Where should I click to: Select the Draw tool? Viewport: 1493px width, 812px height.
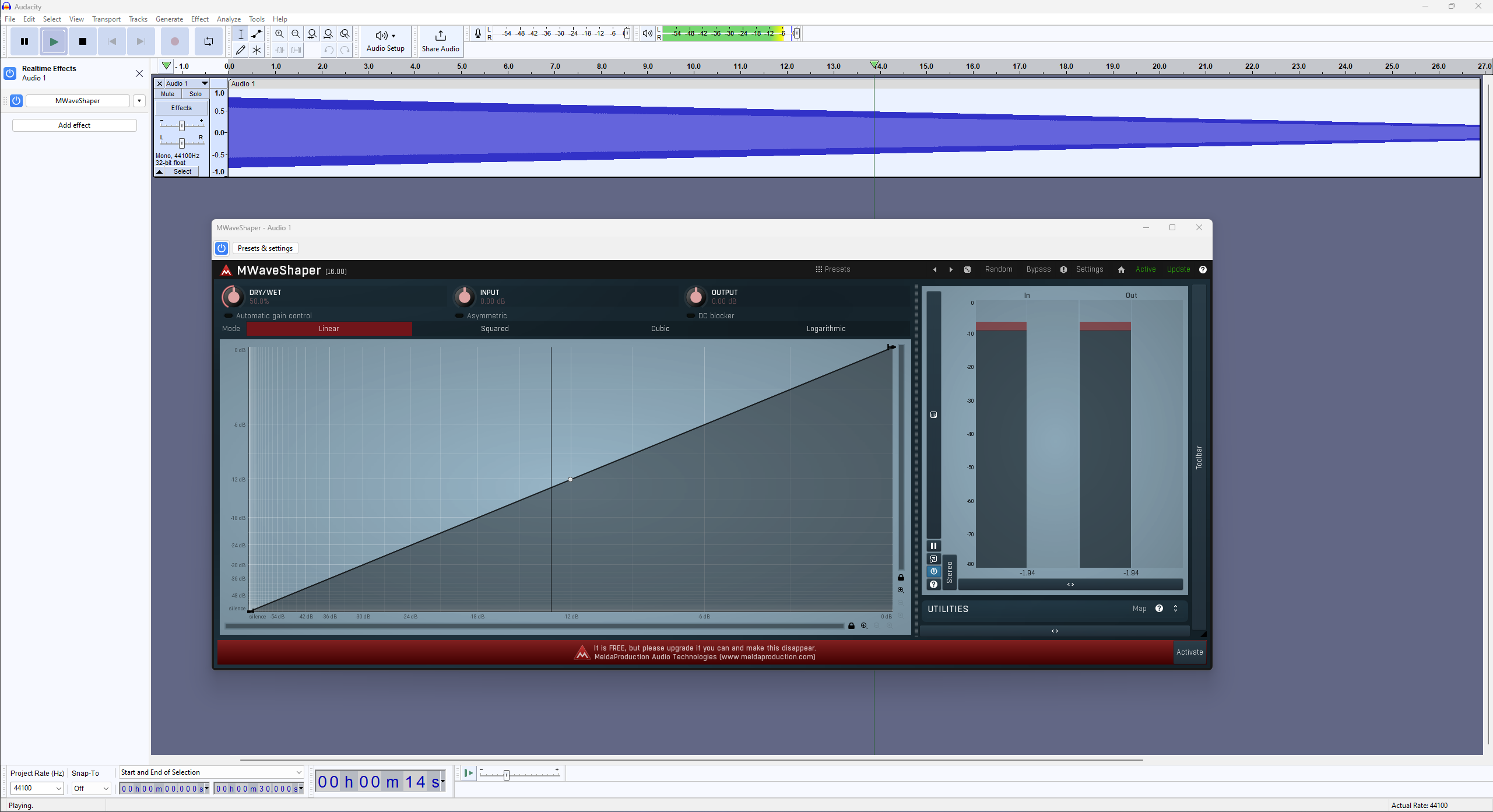(240, 50)
